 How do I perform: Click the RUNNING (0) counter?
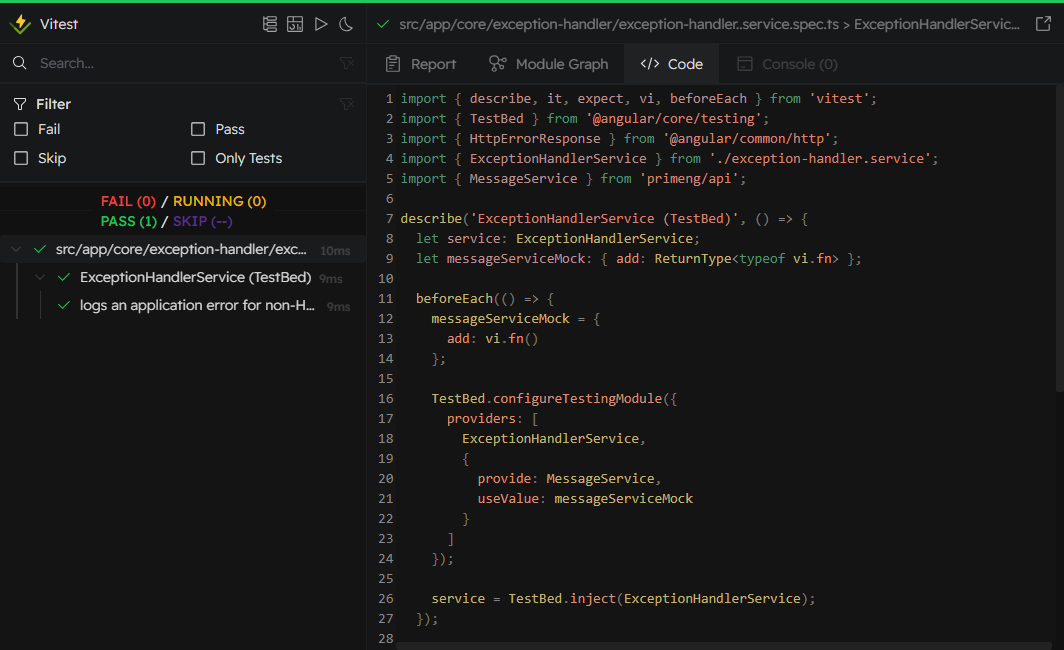coord(219,201)
